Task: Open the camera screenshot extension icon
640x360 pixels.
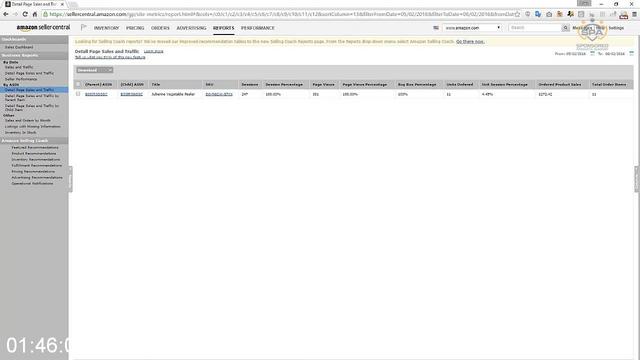Action: (549, 14)
